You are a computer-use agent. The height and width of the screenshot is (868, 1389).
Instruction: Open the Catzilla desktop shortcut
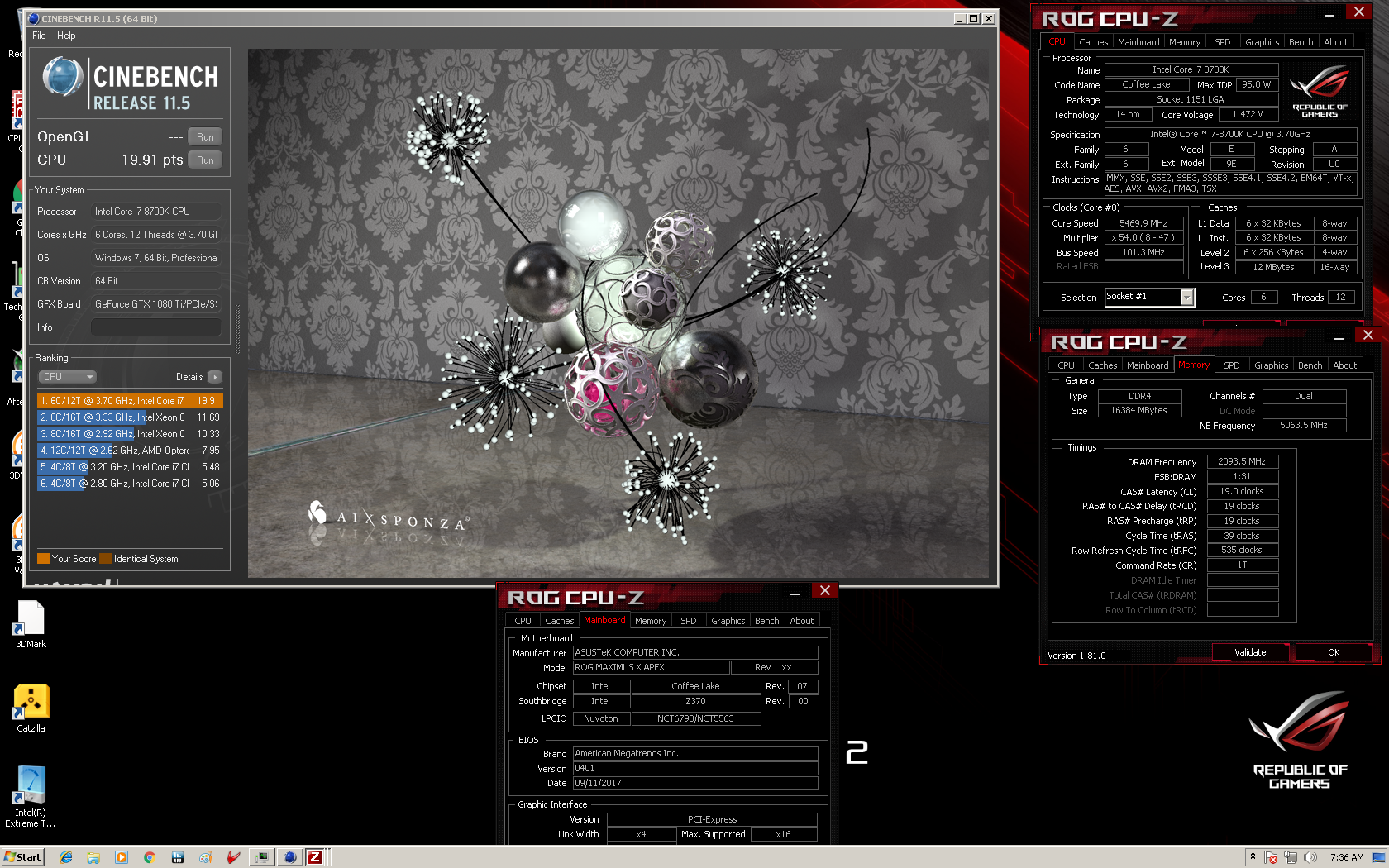(31, 708)
